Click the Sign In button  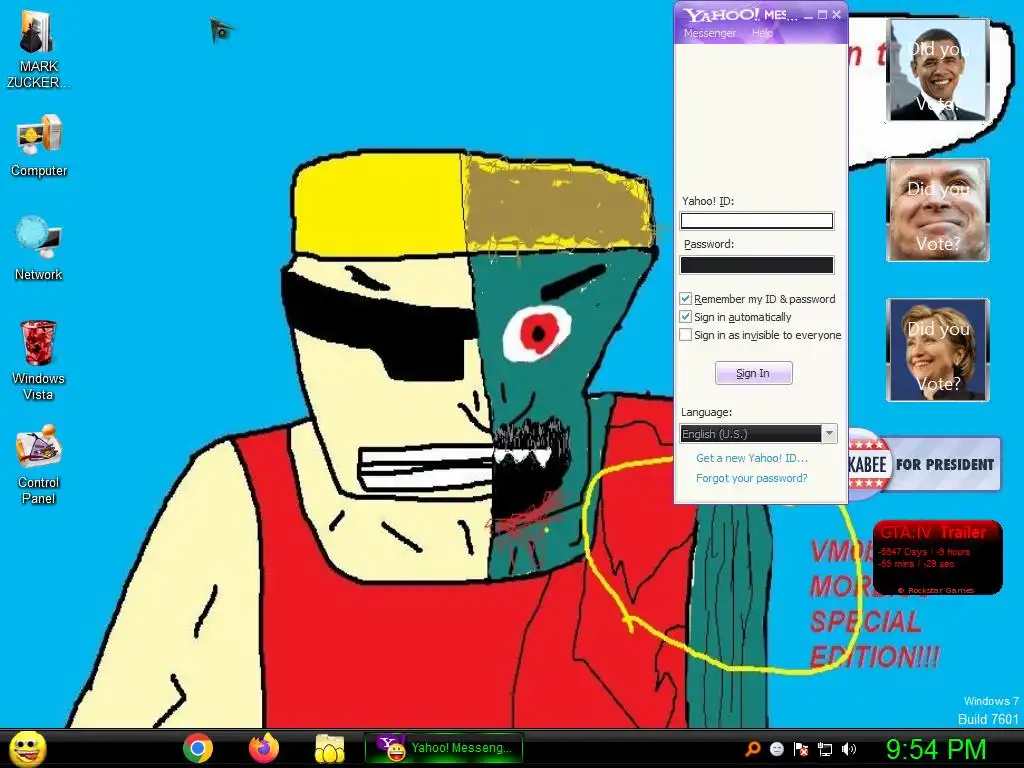754,373
